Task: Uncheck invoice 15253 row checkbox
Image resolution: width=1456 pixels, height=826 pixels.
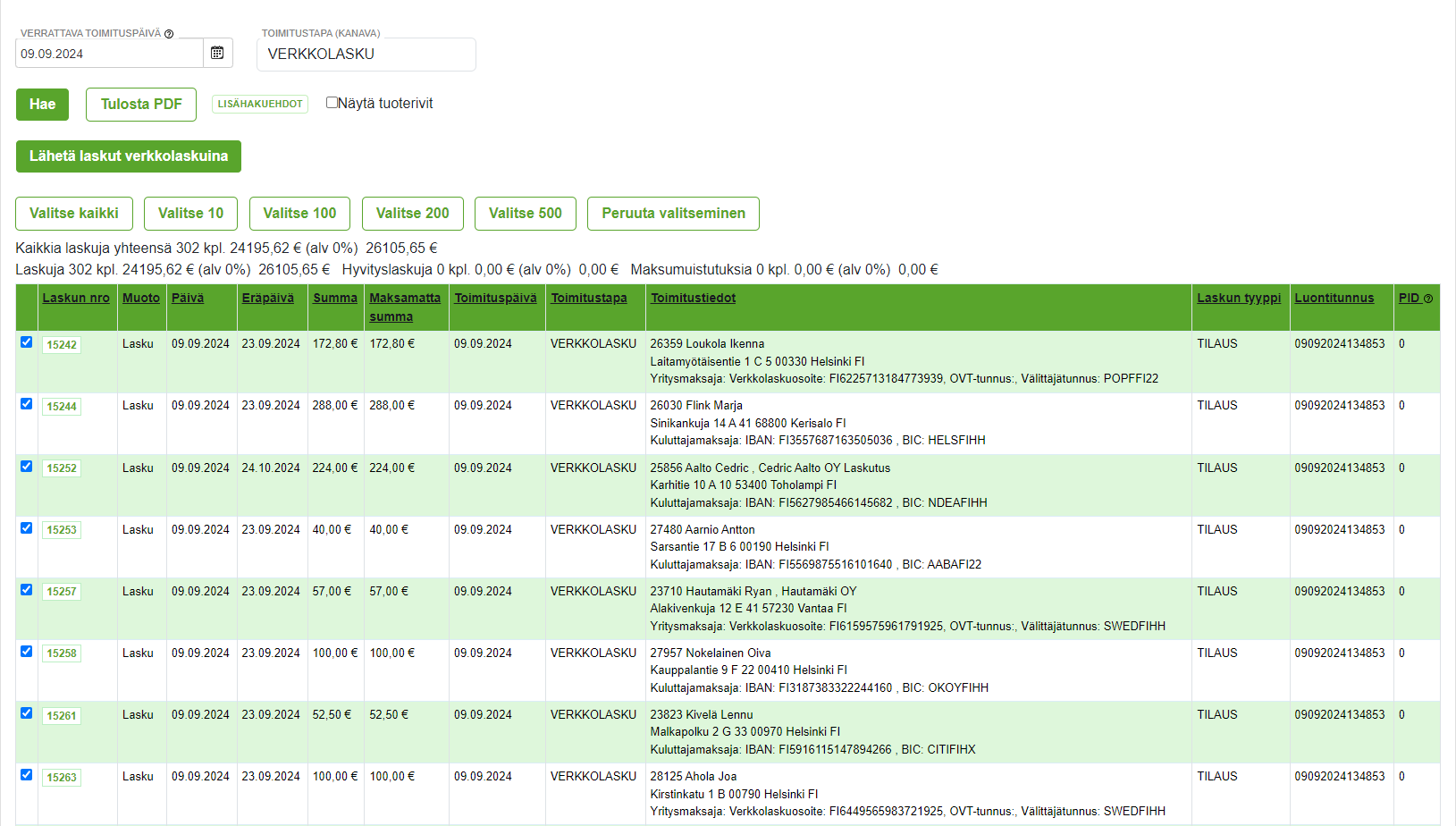Action: pos(27,528)
